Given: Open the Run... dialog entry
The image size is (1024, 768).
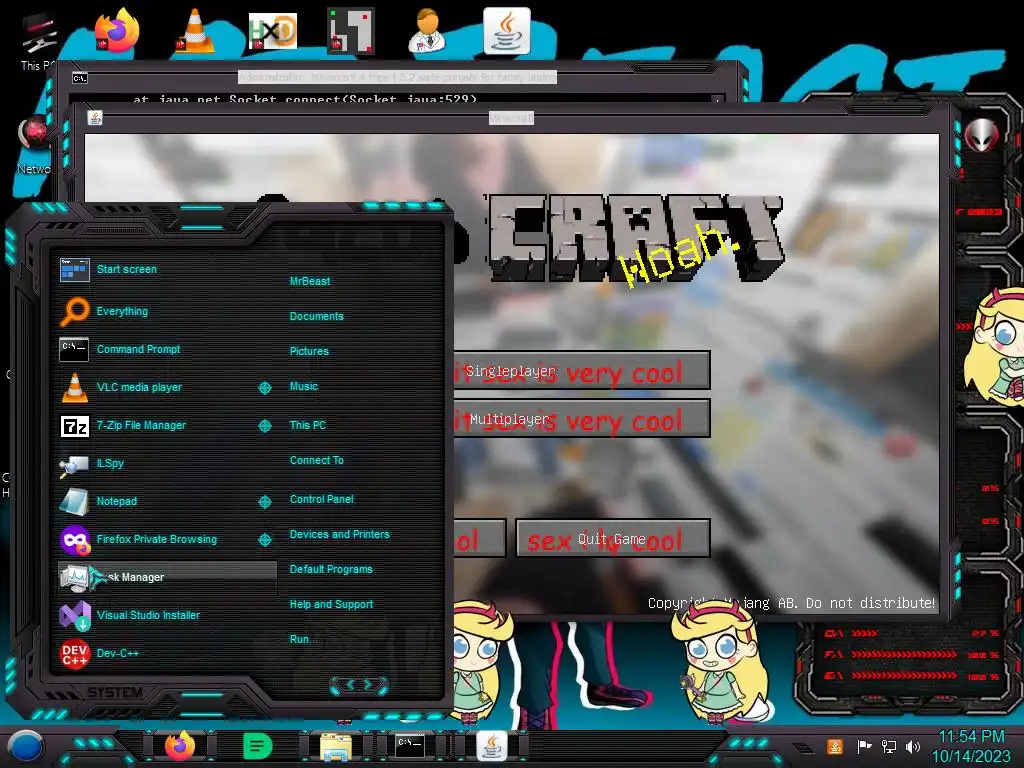Looking at the screenshot, I should (304, 639).
